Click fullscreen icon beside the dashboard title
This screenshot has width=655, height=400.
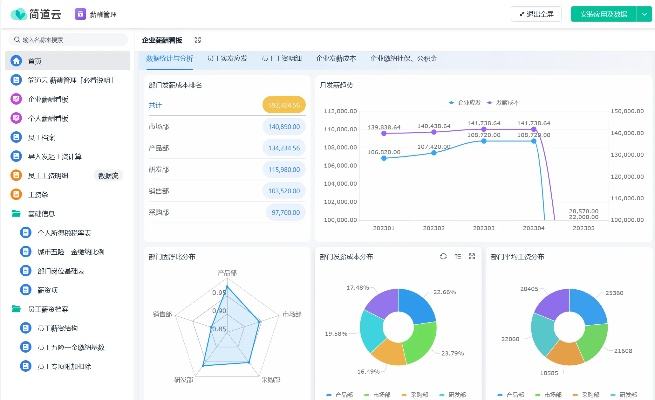point(198,40)
